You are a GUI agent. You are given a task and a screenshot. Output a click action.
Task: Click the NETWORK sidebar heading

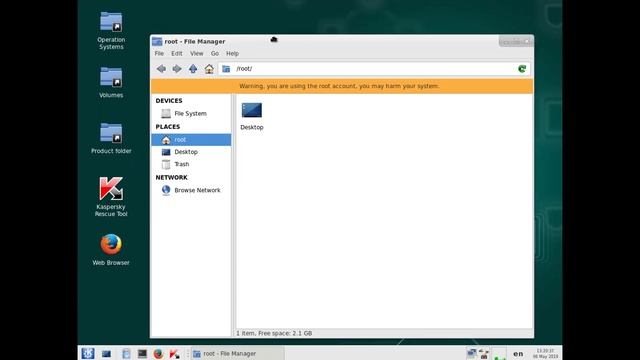coord(171,178)
